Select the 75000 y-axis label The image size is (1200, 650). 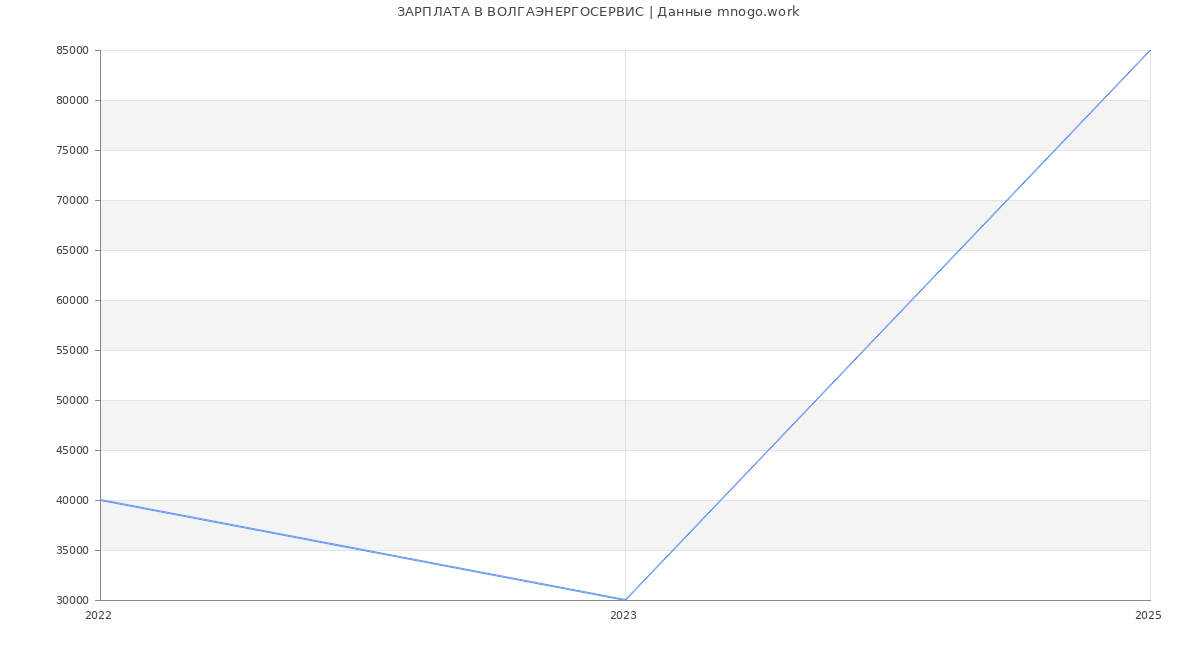click(72, 151)
